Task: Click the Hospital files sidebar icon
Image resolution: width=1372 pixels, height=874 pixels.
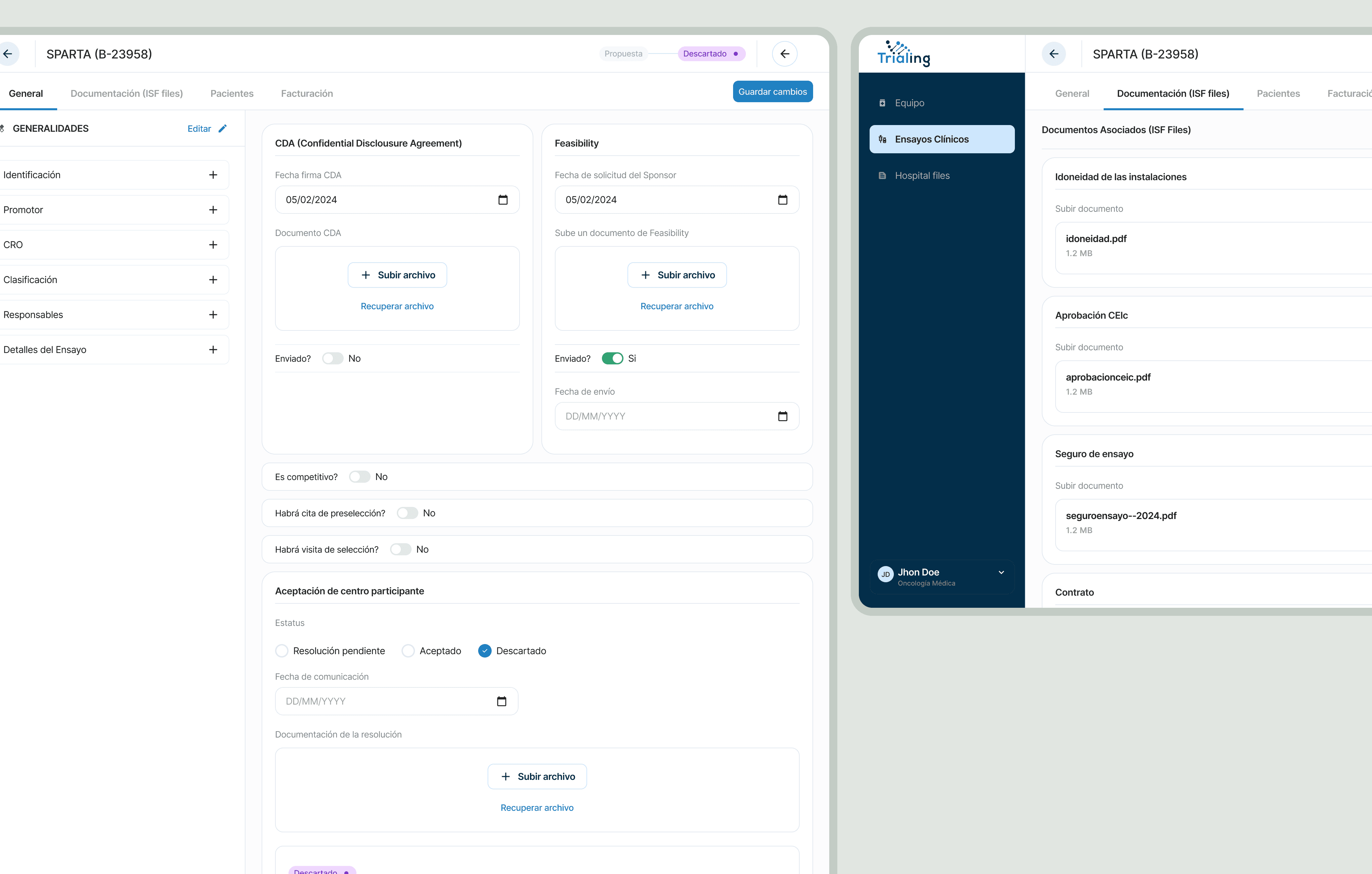Action: pyautogui.click(x=882, y=175)
